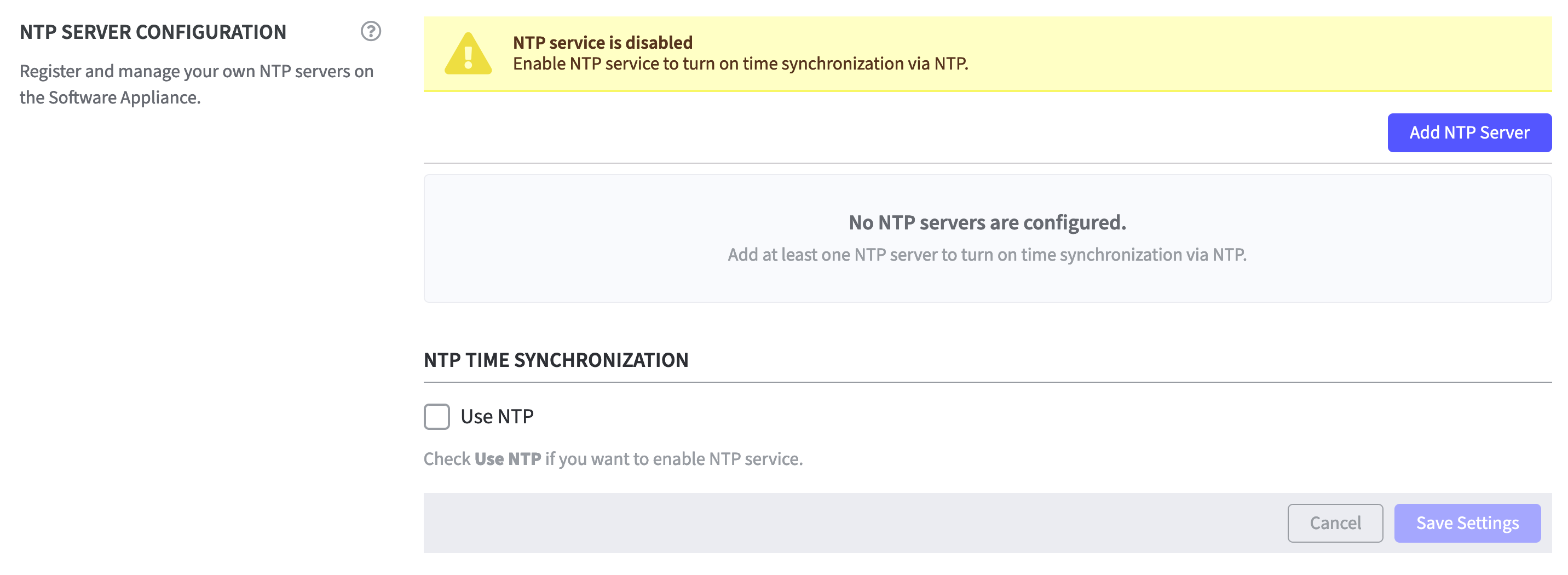1568x575 pixels.
Task: Click the 'if you want to enable NTP service' text
Action: pyautogui.click(x=673, y=459)
